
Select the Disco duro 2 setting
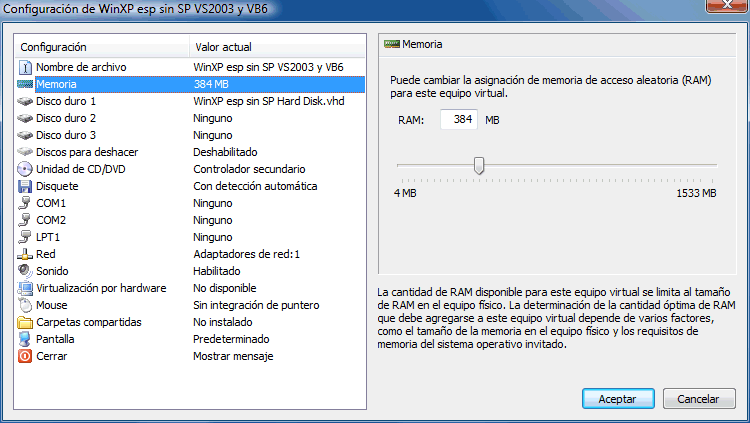(x=190, y=118)
